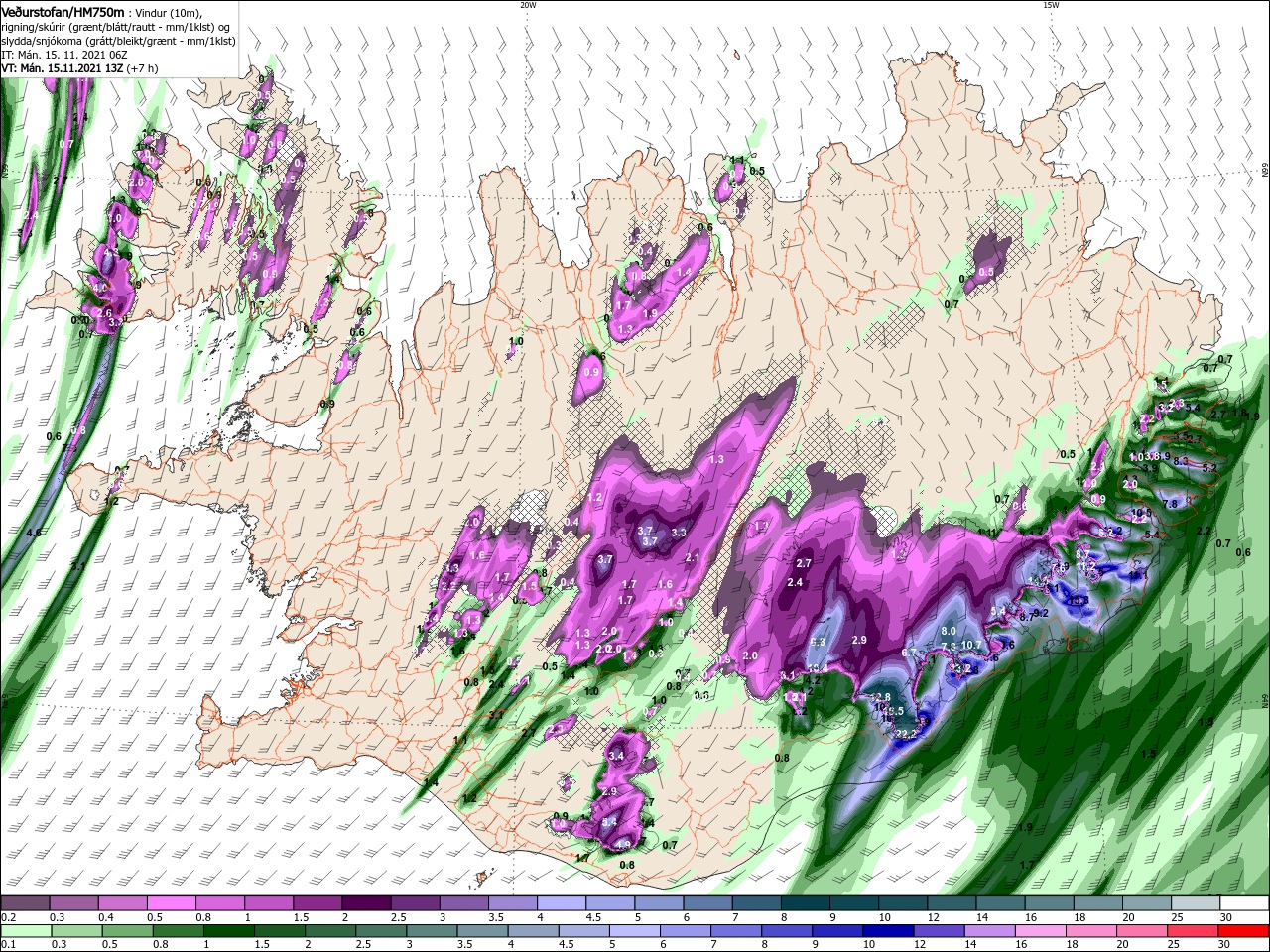Select the dark teal 9 swatch in the upper legend
The image size is (1270, 952).
(x=854, y=903)
